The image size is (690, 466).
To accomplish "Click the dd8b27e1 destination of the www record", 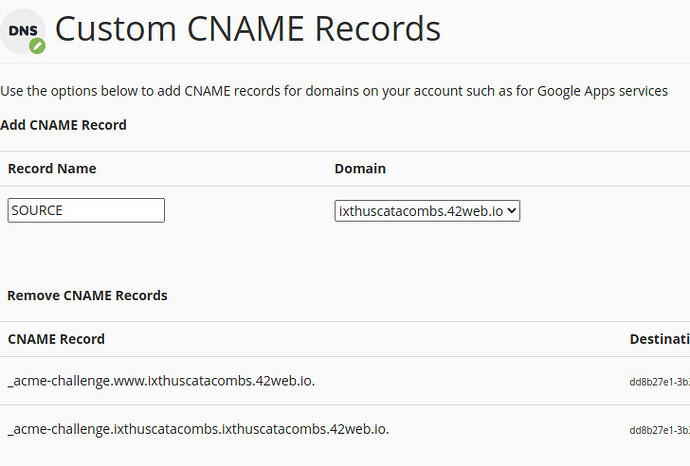I will (660, 382).
